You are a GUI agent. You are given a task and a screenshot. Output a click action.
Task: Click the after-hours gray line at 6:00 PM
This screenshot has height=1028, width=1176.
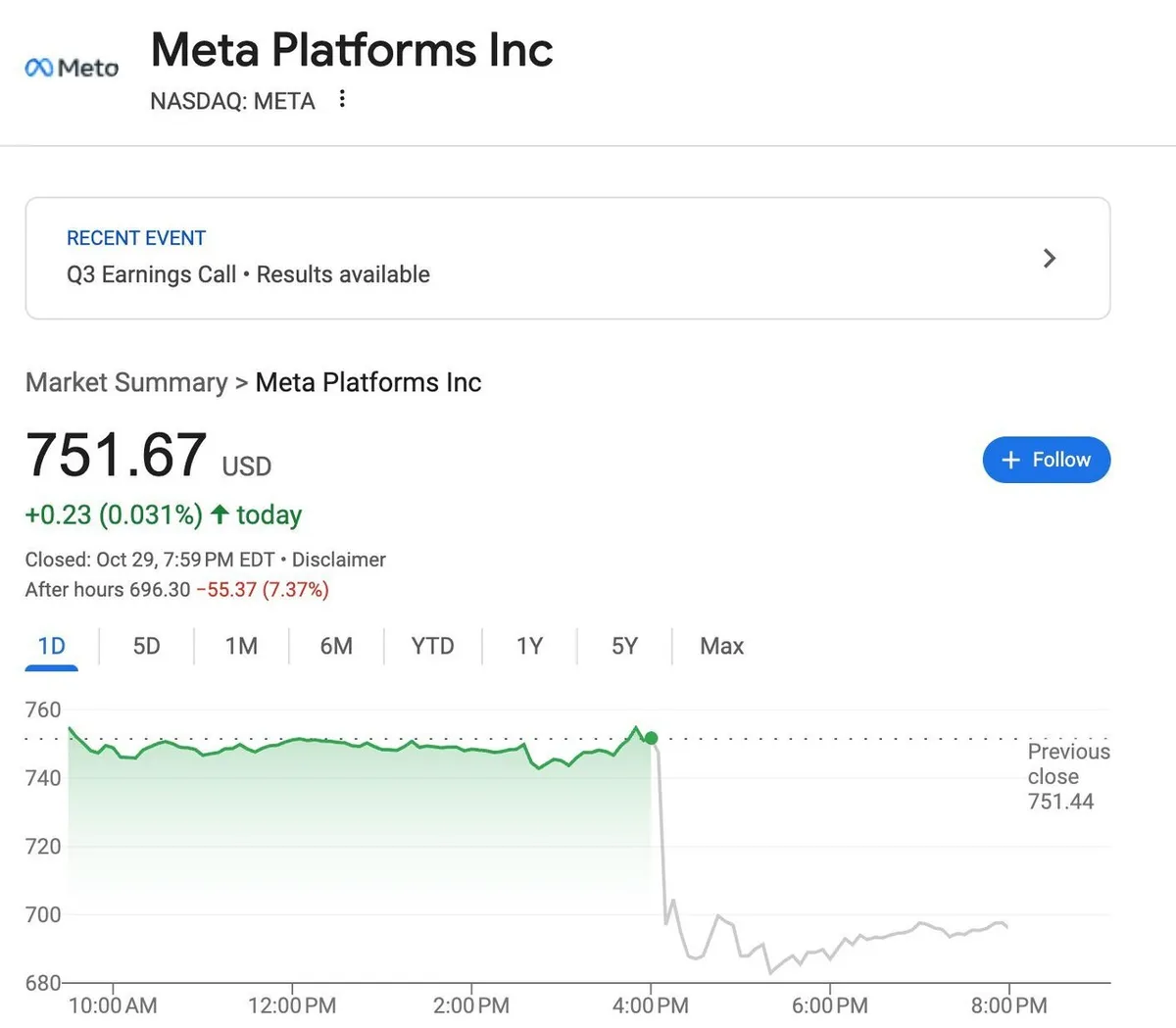point(830,956)
